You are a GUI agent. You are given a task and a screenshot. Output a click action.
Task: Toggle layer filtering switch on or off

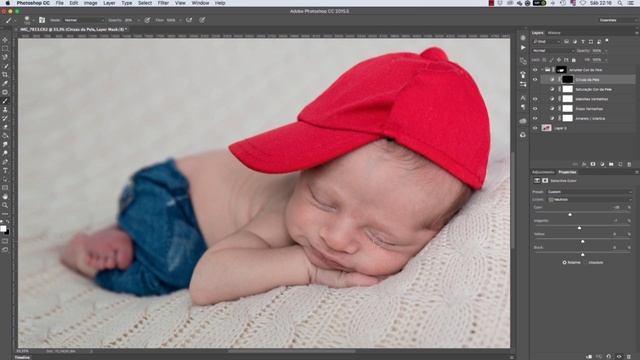coord(607,41)
